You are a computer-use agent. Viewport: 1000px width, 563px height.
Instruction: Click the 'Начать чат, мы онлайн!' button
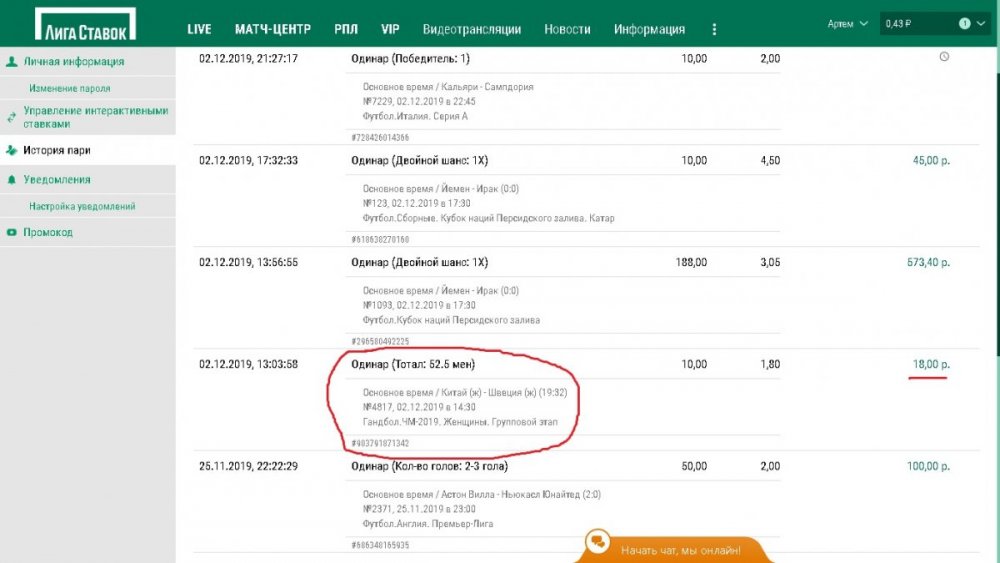[680, 550]
